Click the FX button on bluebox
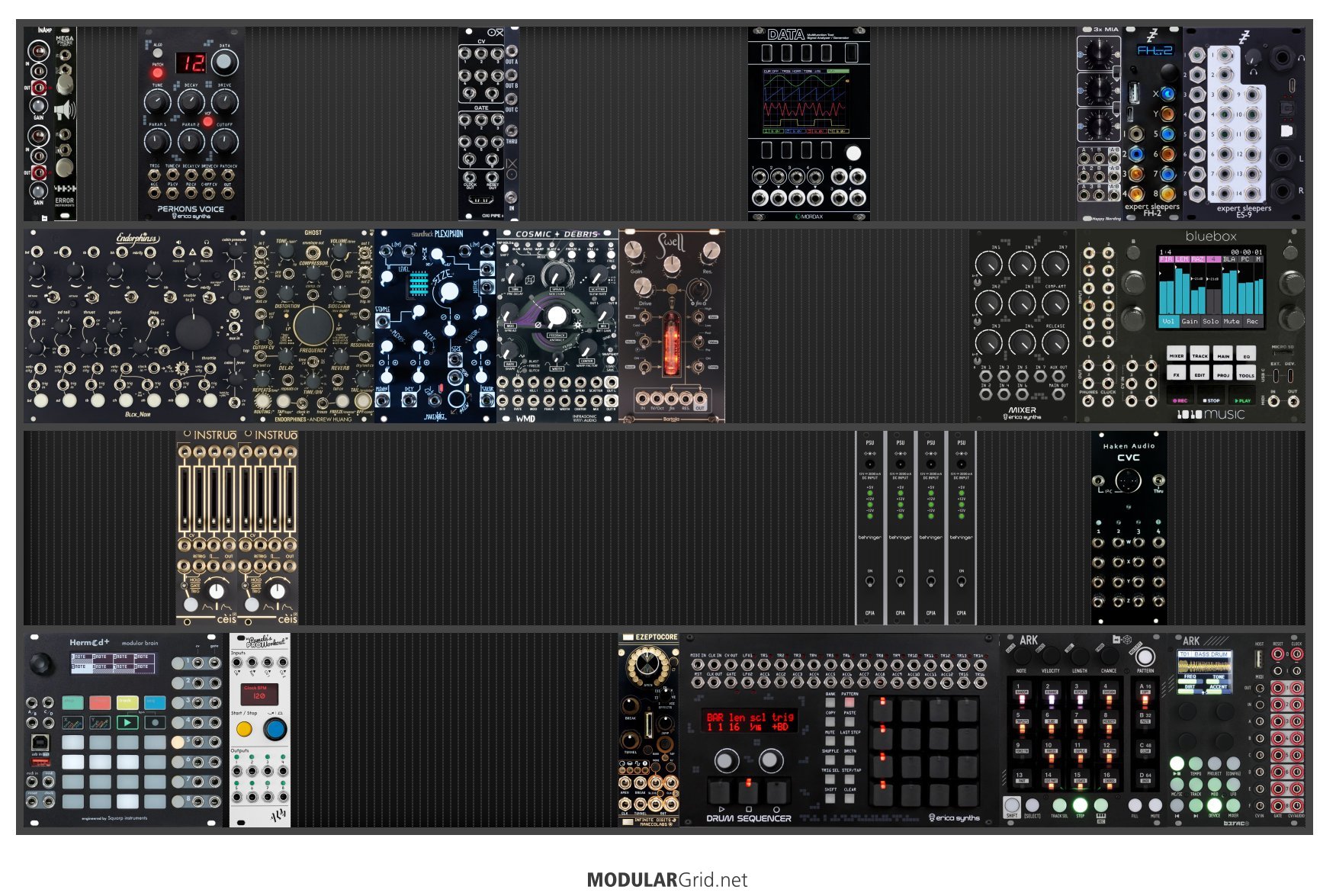1336x896 pixels. coord(1177,374)
